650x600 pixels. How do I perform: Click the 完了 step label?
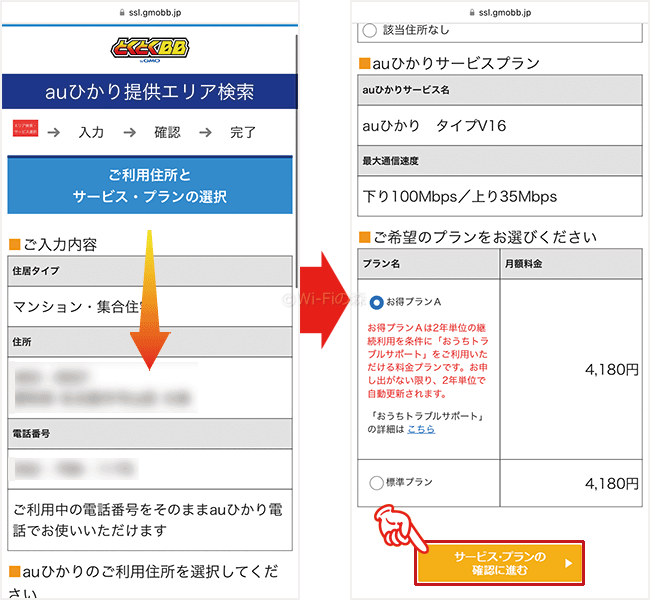pos(243,132)
